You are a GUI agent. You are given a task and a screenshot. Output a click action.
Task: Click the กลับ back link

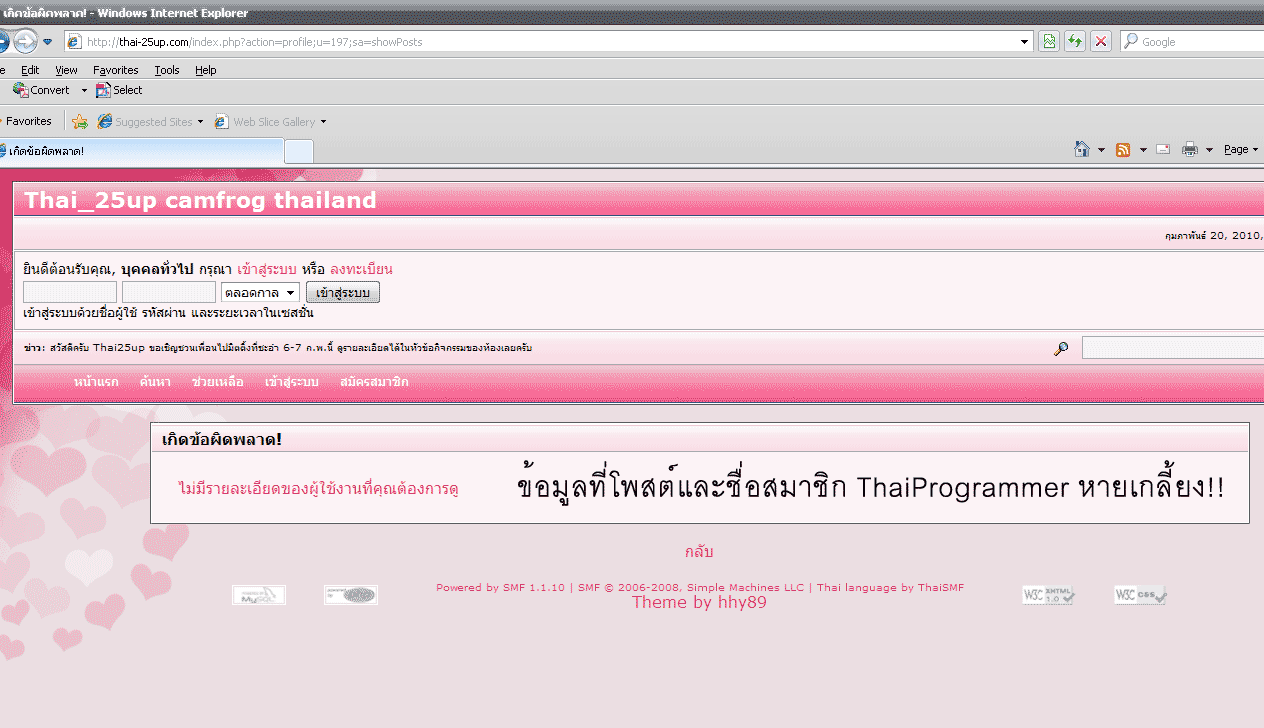click(x=699, y=552)
